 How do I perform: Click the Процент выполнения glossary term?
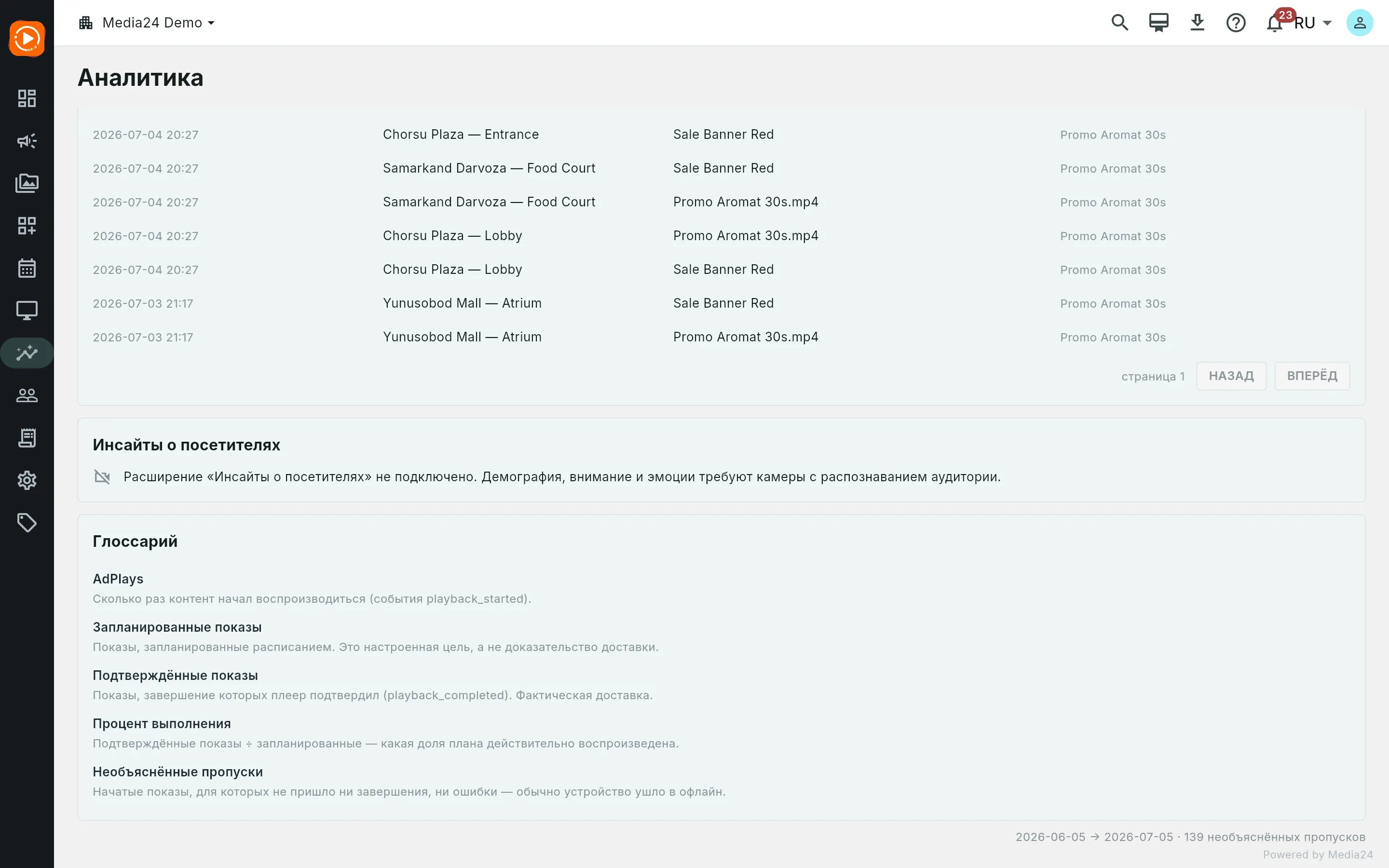(162, 724)
